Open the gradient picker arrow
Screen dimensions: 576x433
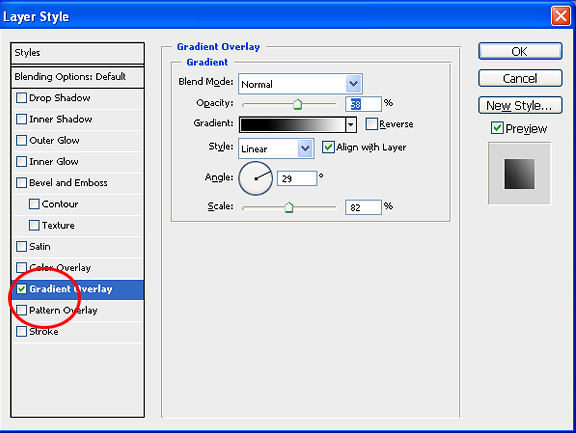(351, 125)
